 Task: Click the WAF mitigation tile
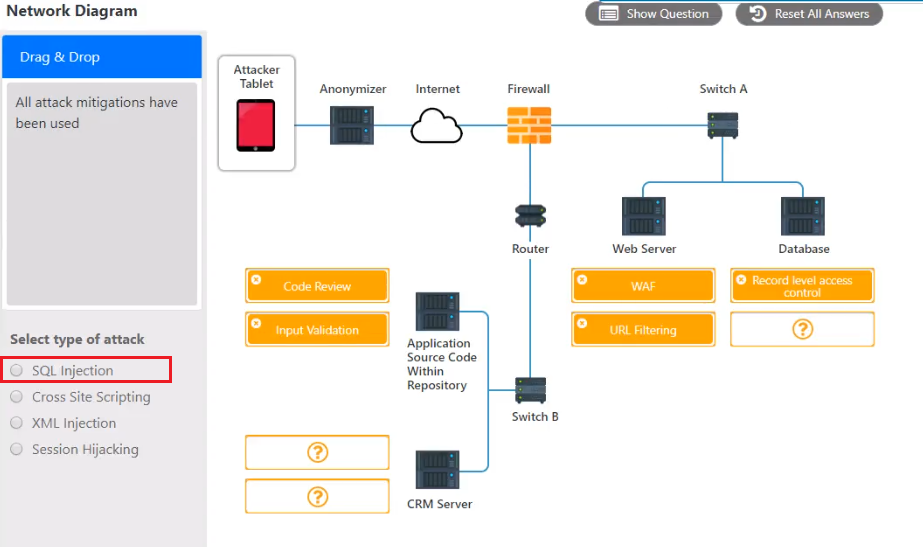643,286
